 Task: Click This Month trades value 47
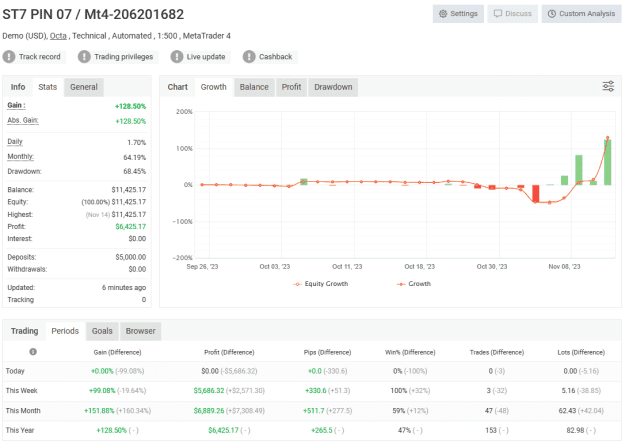tap(489, 411)
